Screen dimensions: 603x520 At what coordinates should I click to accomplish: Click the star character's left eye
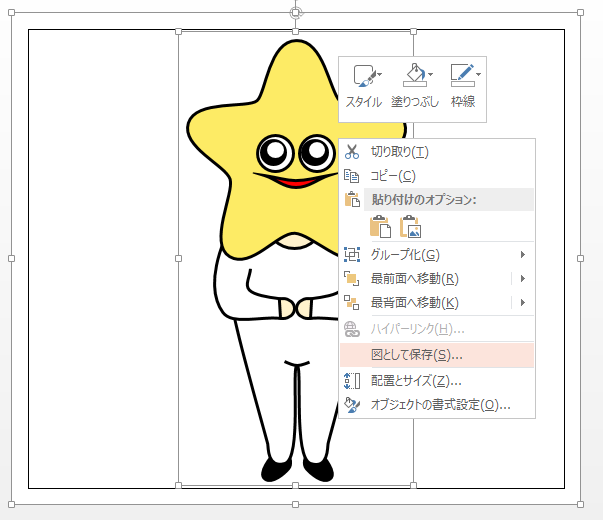click(275, 153)
